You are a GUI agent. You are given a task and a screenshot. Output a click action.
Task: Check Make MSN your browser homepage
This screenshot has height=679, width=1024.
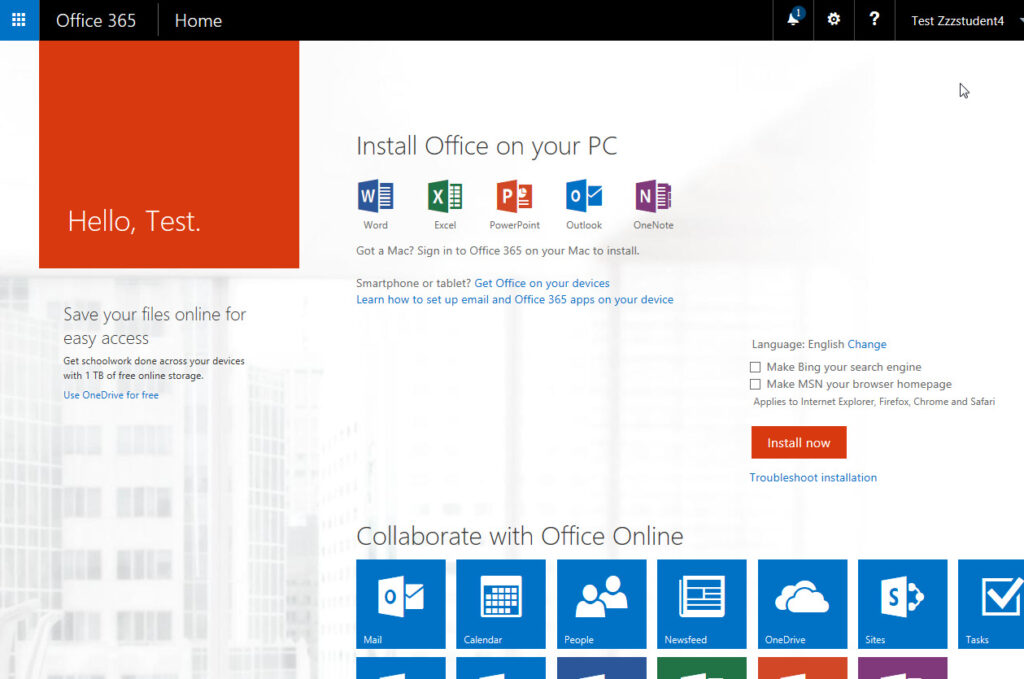(755, 383)
